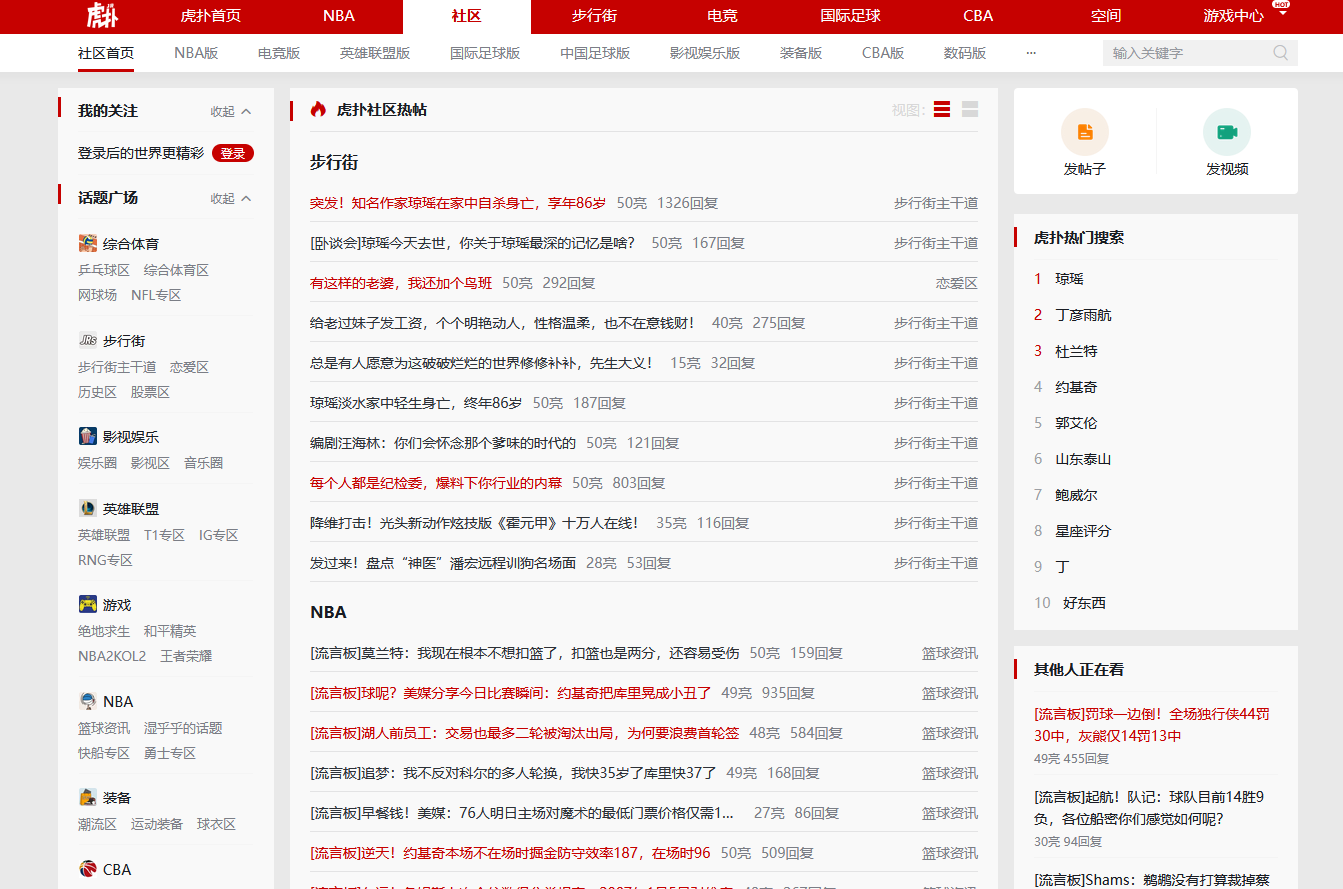Click the green 发视频 camera icon
Screen dimensions: 1343x889
coord(1227,132)
